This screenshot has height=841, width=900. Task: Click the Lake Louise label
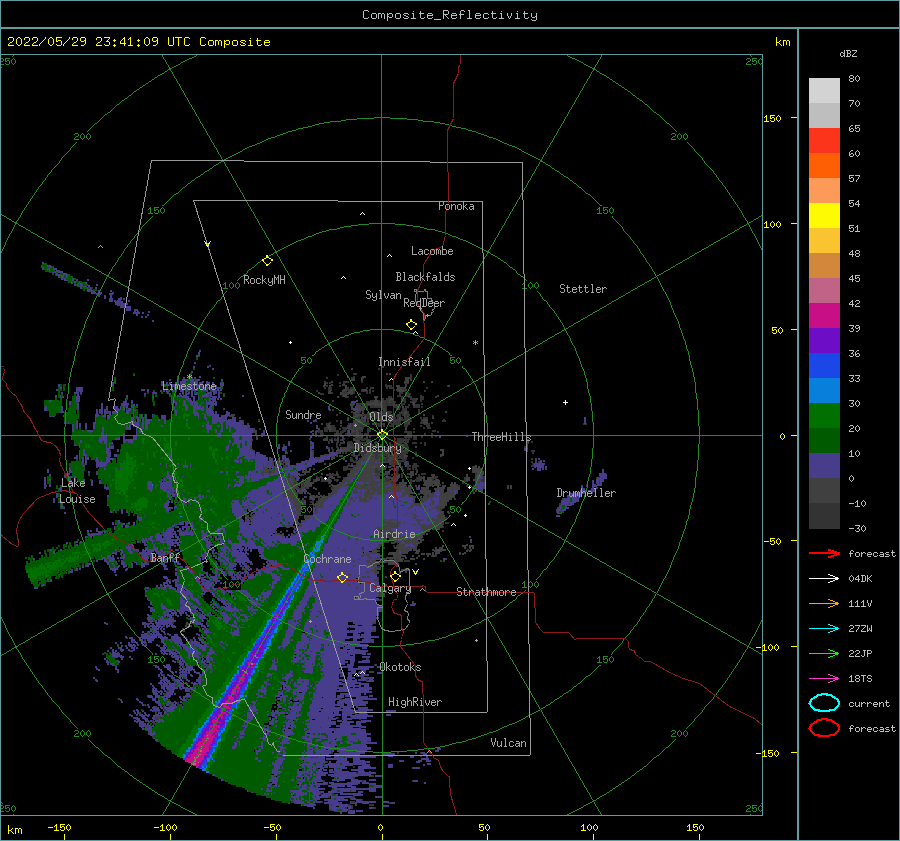tap(77, 491)
